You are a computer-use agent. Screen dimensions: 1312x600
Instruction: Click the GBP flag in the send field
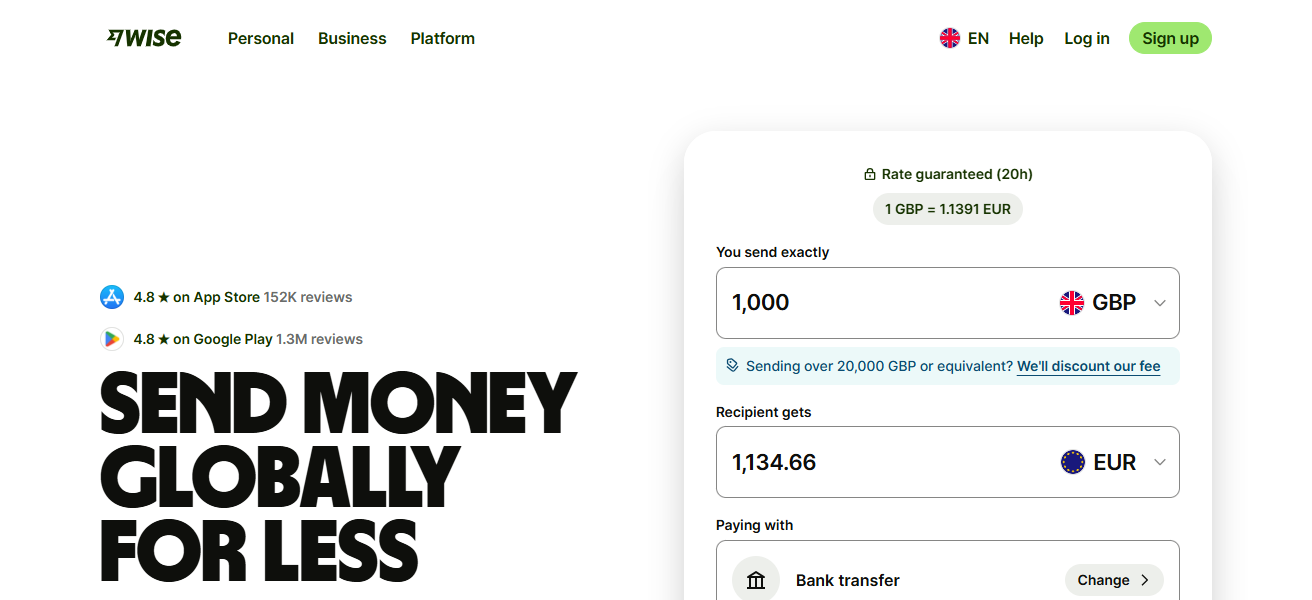(x=1072, y=302)
